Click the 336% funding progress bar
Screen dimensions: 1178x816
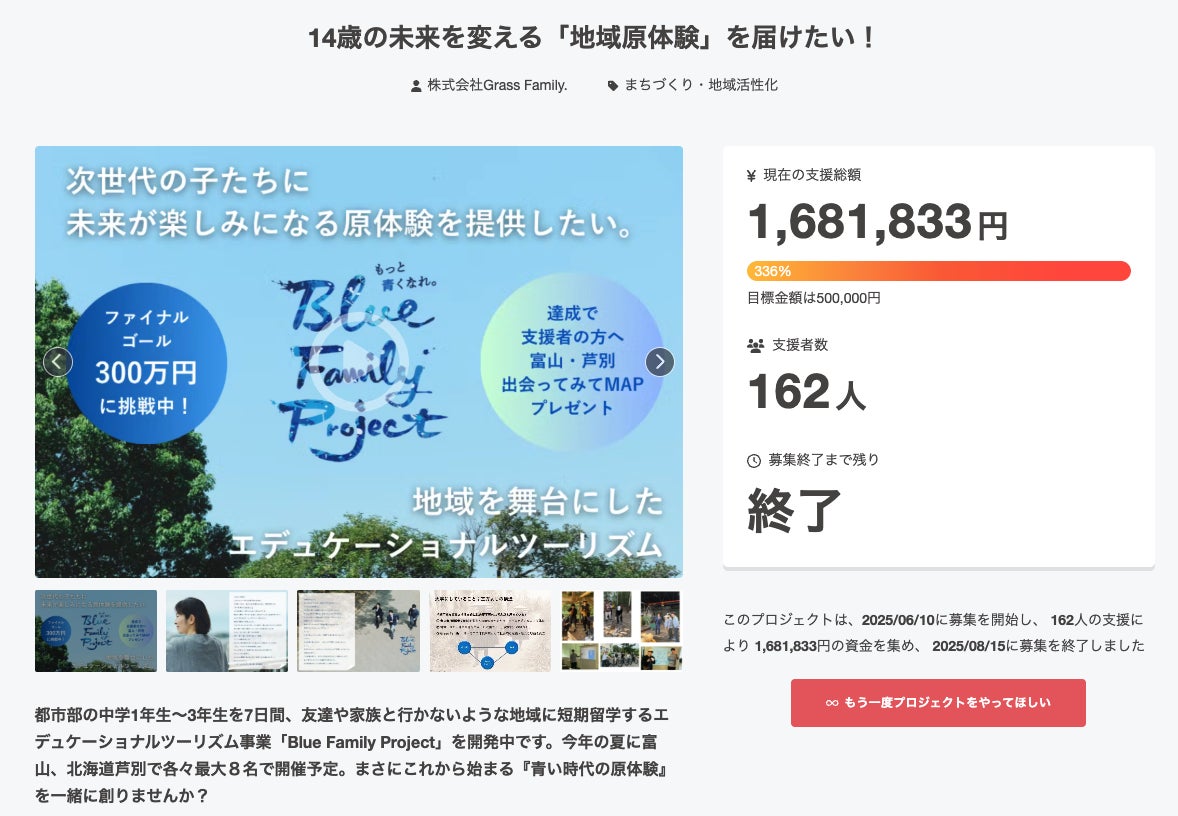(938, 271)
